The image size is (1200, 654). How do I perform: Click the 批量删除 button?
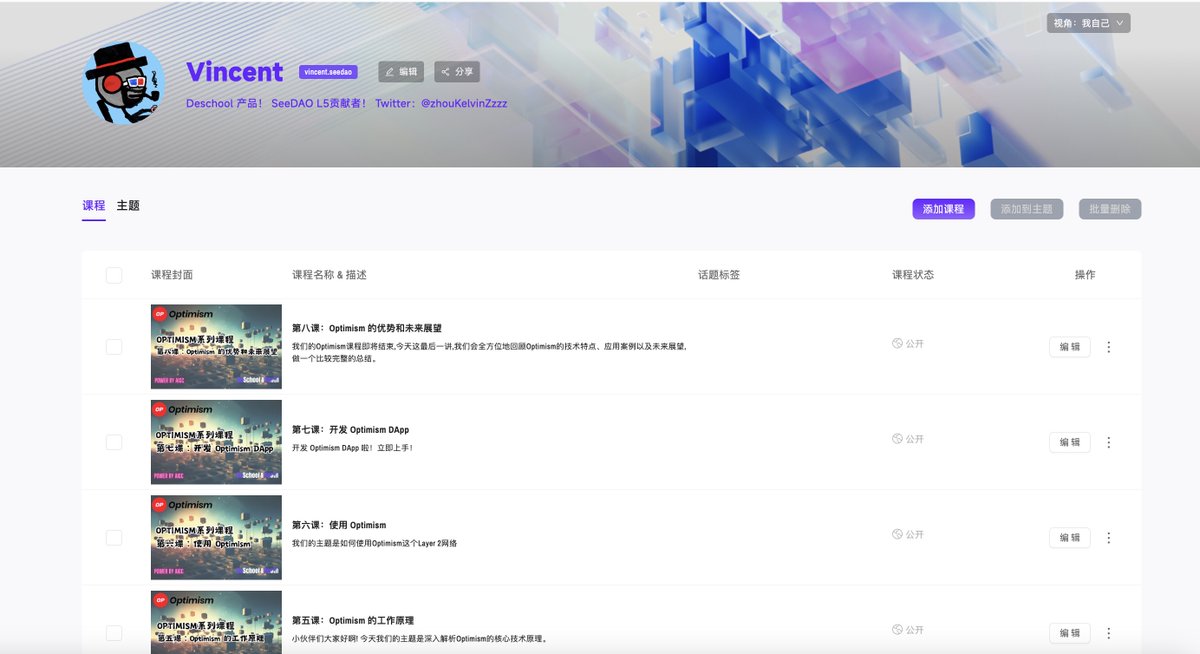1110,209
